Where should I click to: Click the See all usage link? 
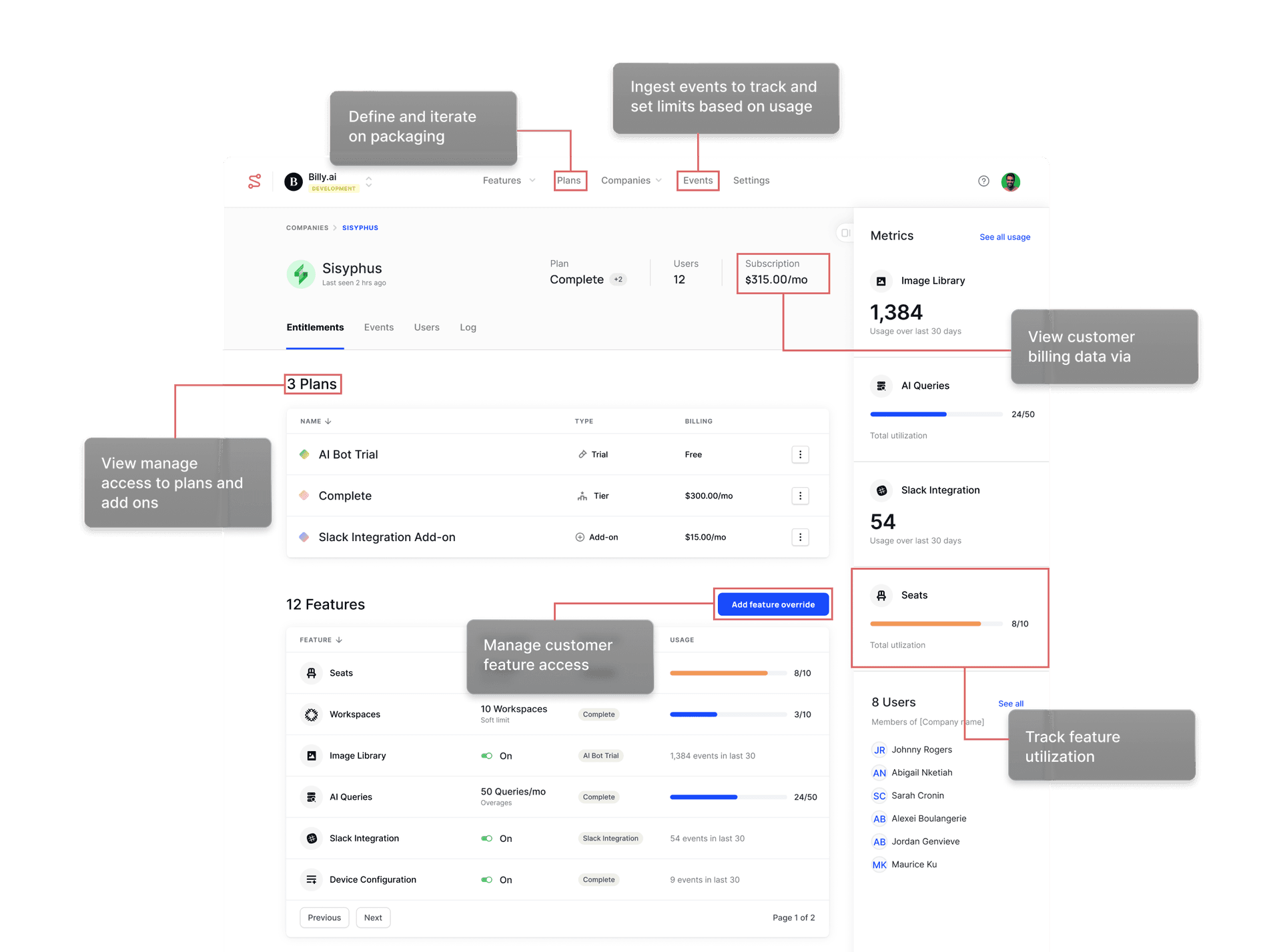tap(1004, 237)
